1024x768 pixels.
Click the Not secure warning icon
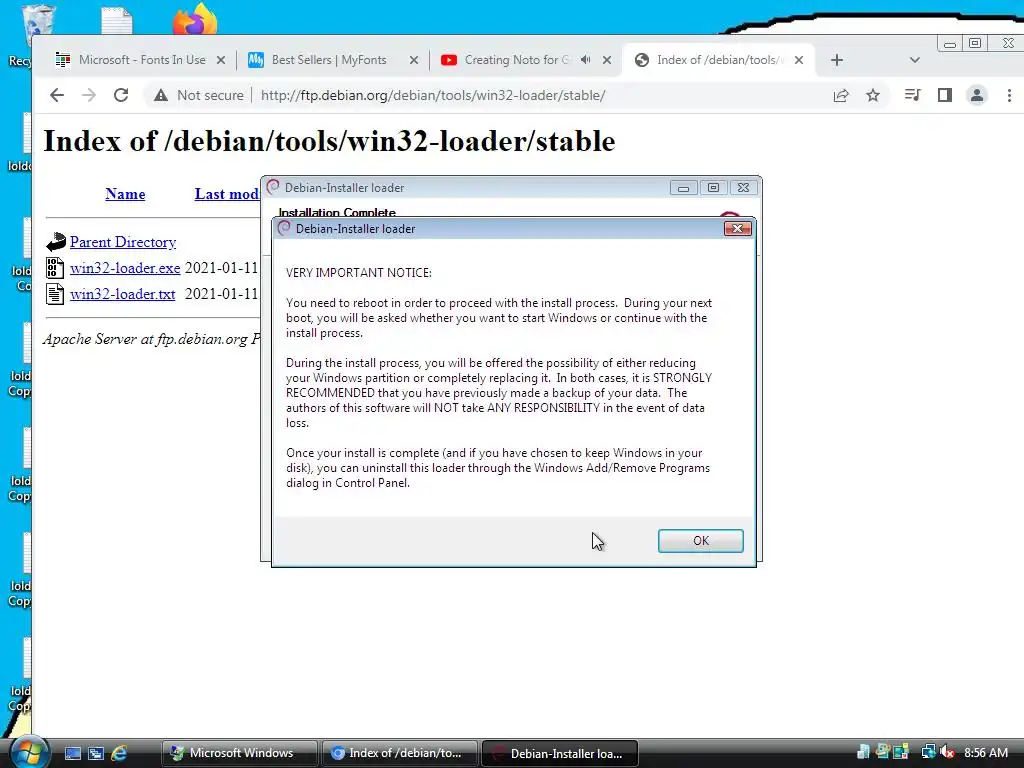click(161, 95)
